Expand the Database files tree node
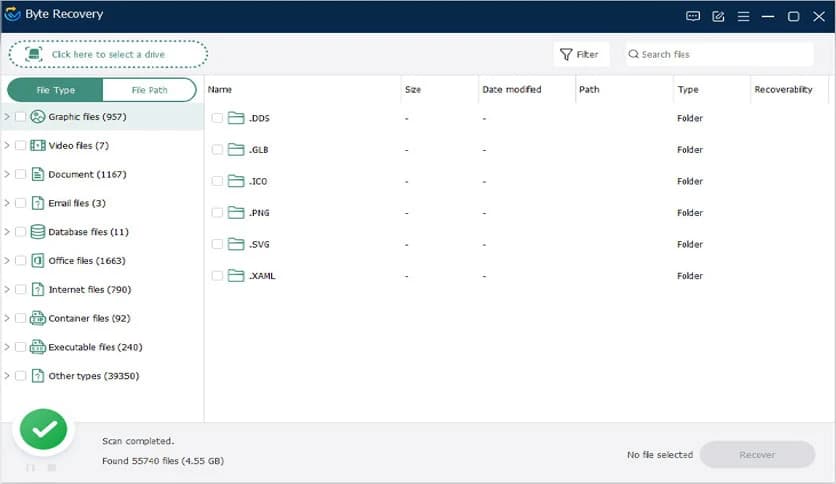The image size is (836, 484). pos(7,231)
